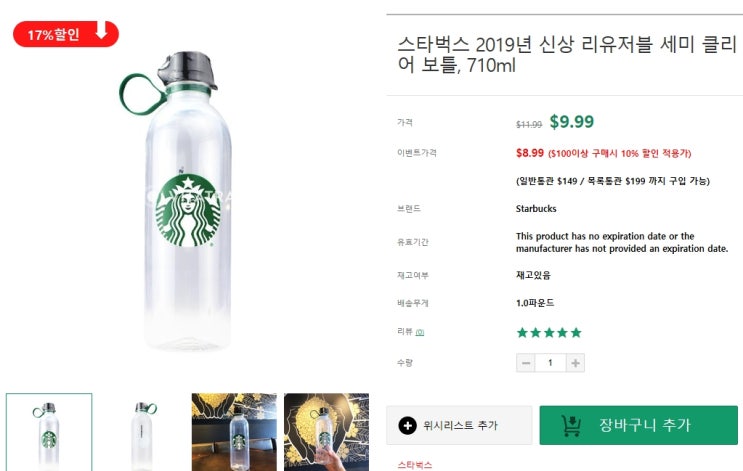The height and width of the screenshot is (471, 743).
Task: Show the fourth thumbnail with hand holding bottle
Action: pyautogui.click(x=326, y=431)
